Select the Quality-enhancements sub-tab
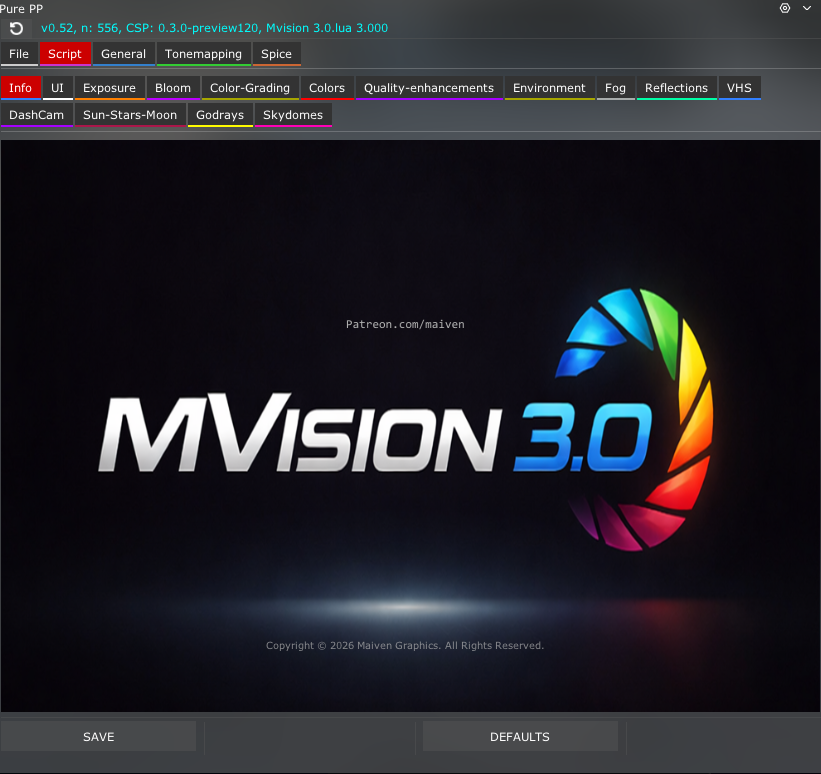The height and width of the screenshot is (774, 821). point(429,88)
